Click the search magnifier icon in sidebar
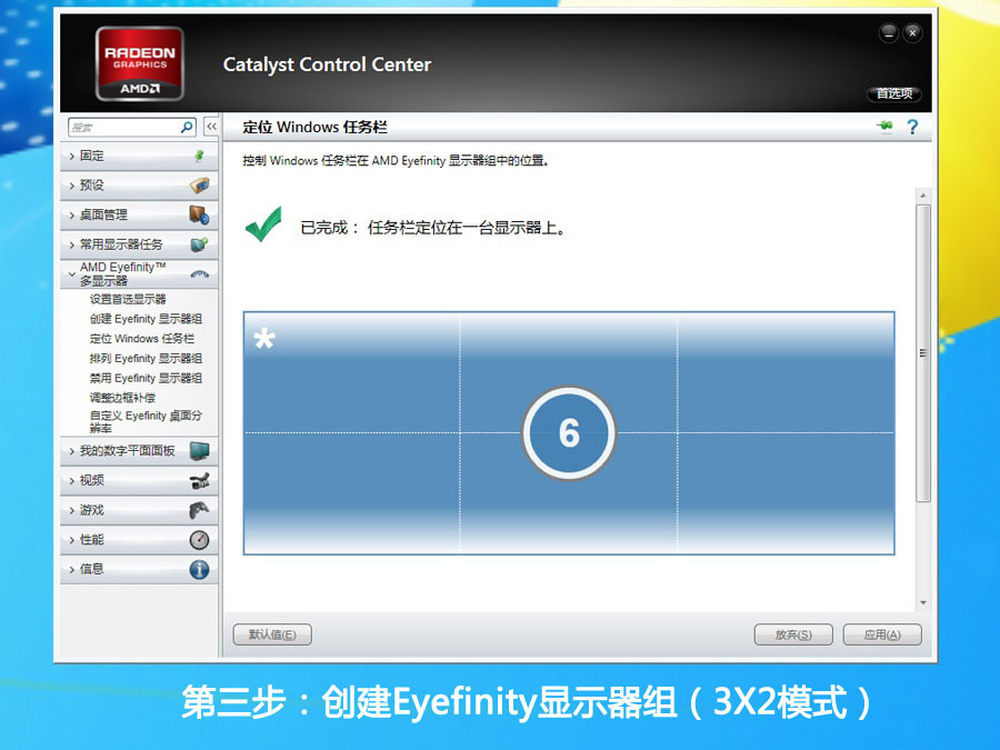Screen dimensions: 1000x750 [187, 127]
